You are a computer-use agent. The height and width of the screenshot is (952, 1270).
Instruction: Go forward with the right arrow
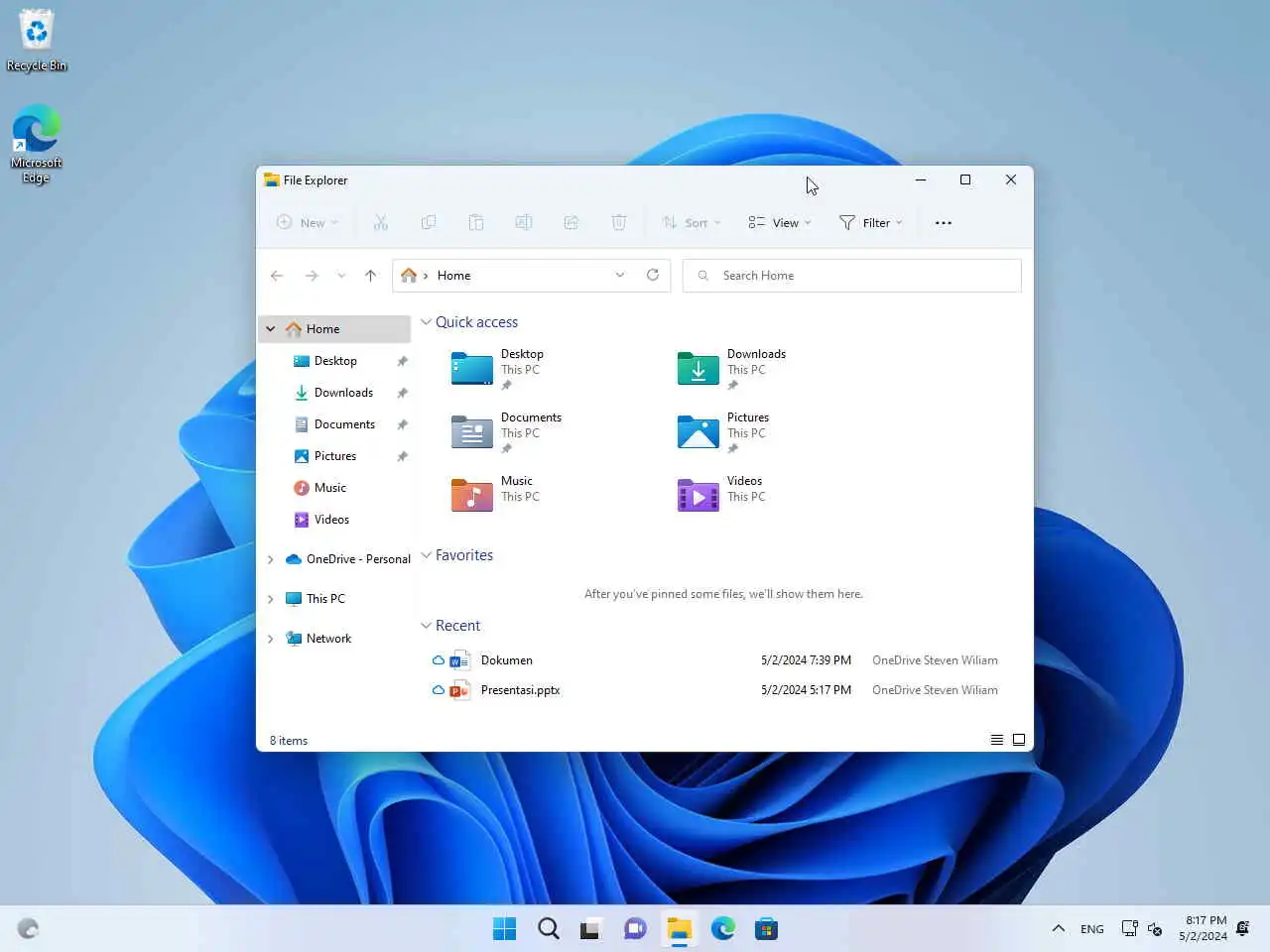point(312,276)
